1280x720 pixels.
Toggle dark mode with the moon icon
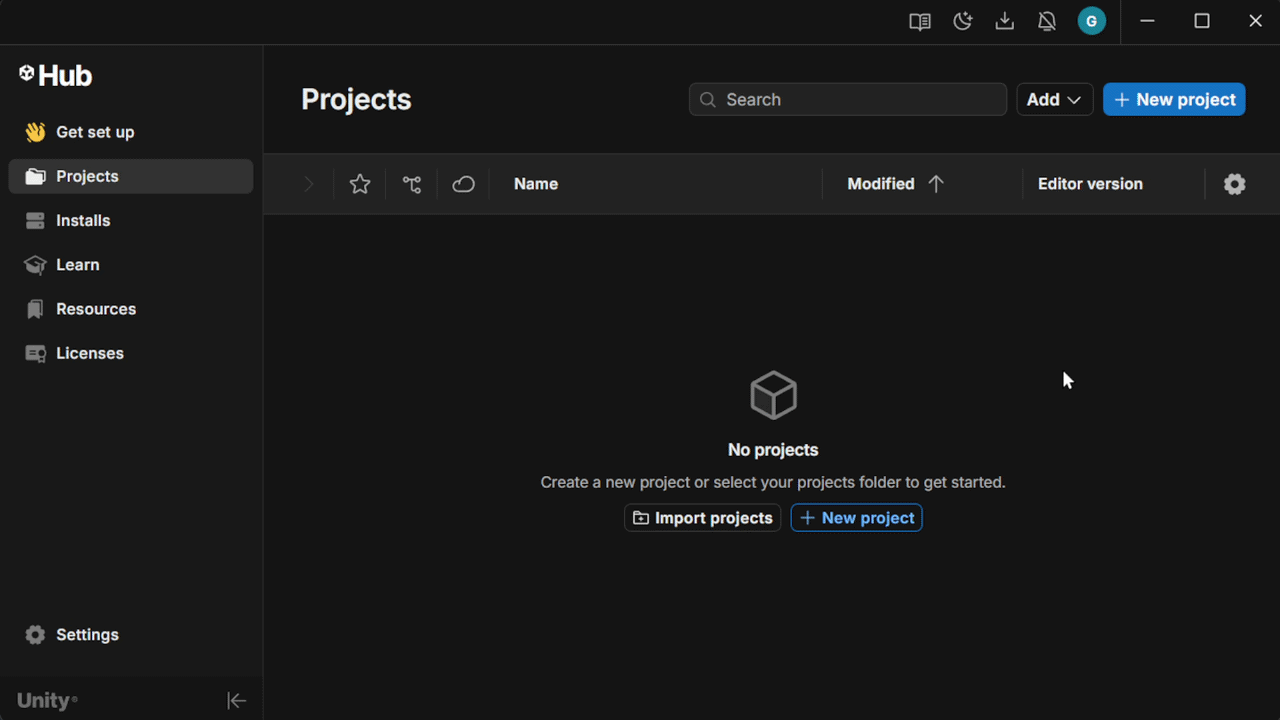coord(962,20)
